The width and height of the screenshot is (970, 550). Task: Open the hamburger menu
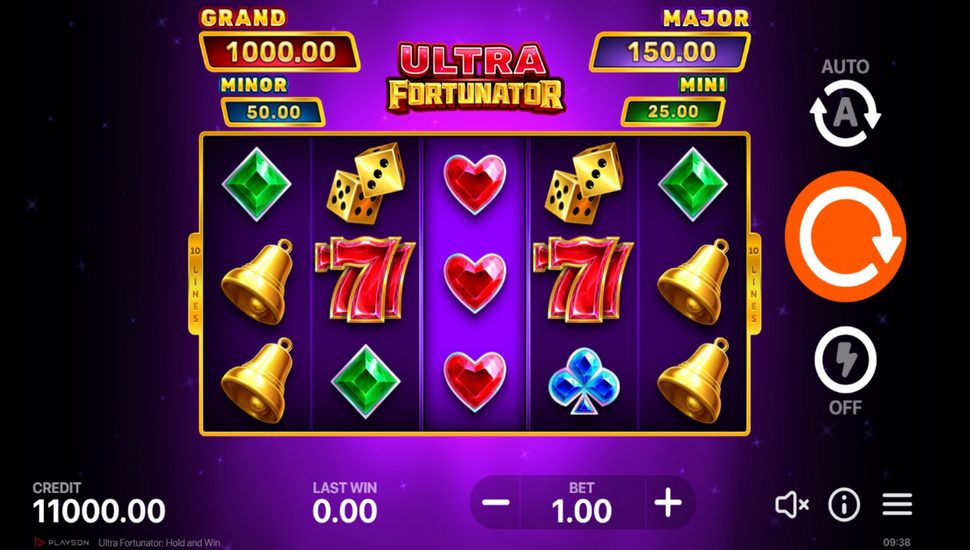click(897, 504)
